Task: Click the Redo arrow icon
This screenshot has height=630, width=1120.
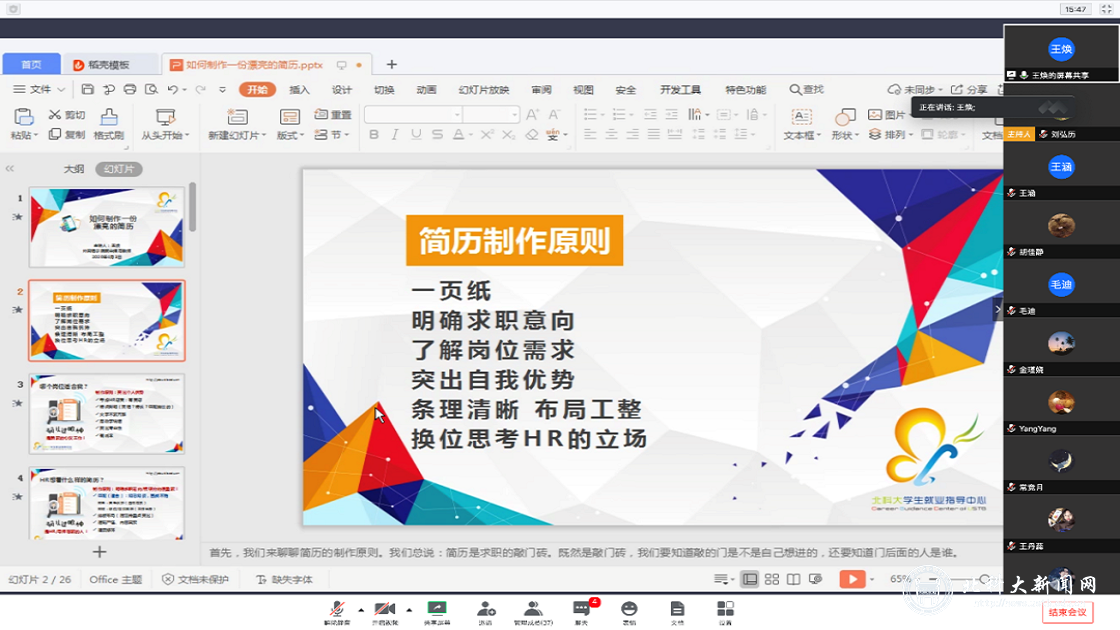Action: [201, 89]
